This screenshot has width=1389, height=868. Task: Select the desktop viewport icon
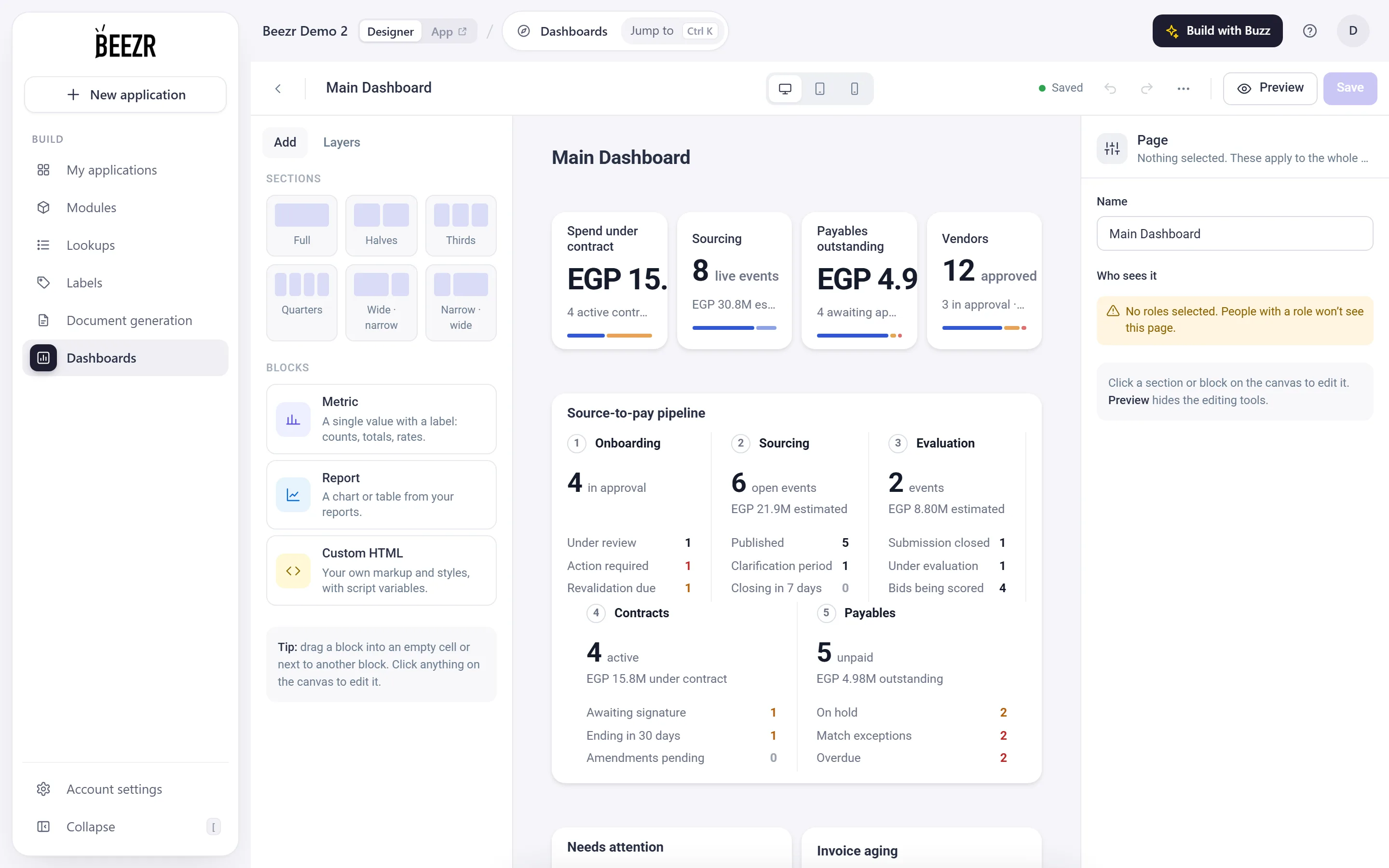[785, 88]
